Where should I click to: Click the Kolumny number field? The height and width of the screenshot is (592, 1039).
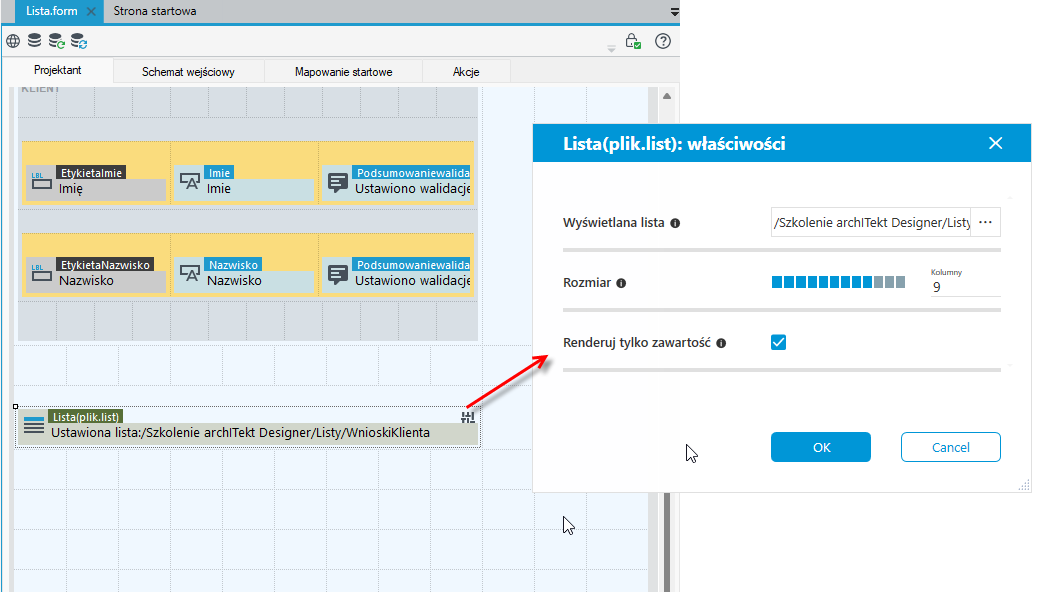(x=965, y=287)
